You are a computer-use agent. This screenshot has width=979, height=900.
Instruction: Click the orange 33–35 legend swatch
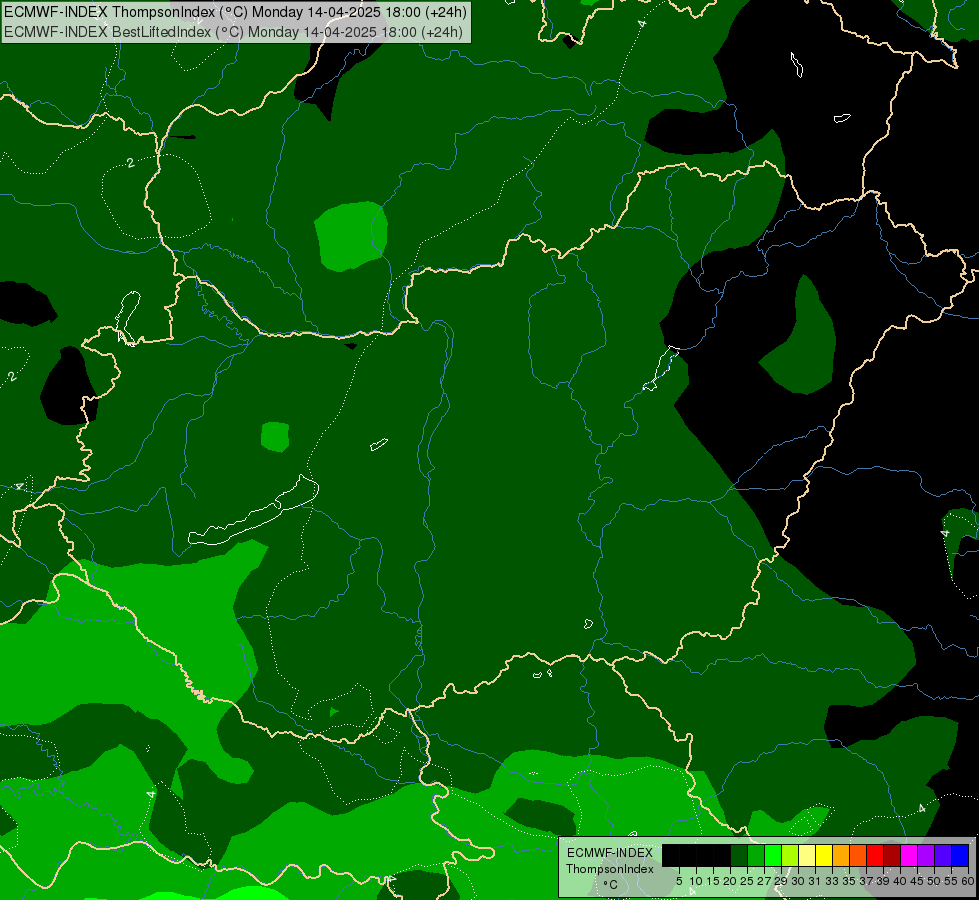tap(841, 855)
